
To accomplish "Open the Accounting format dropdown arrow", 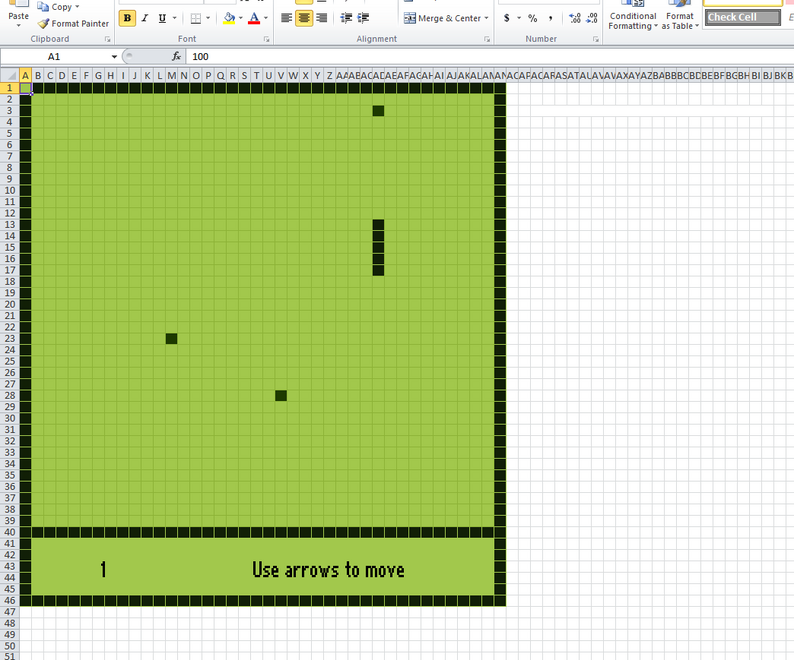I will pos(519,18).
